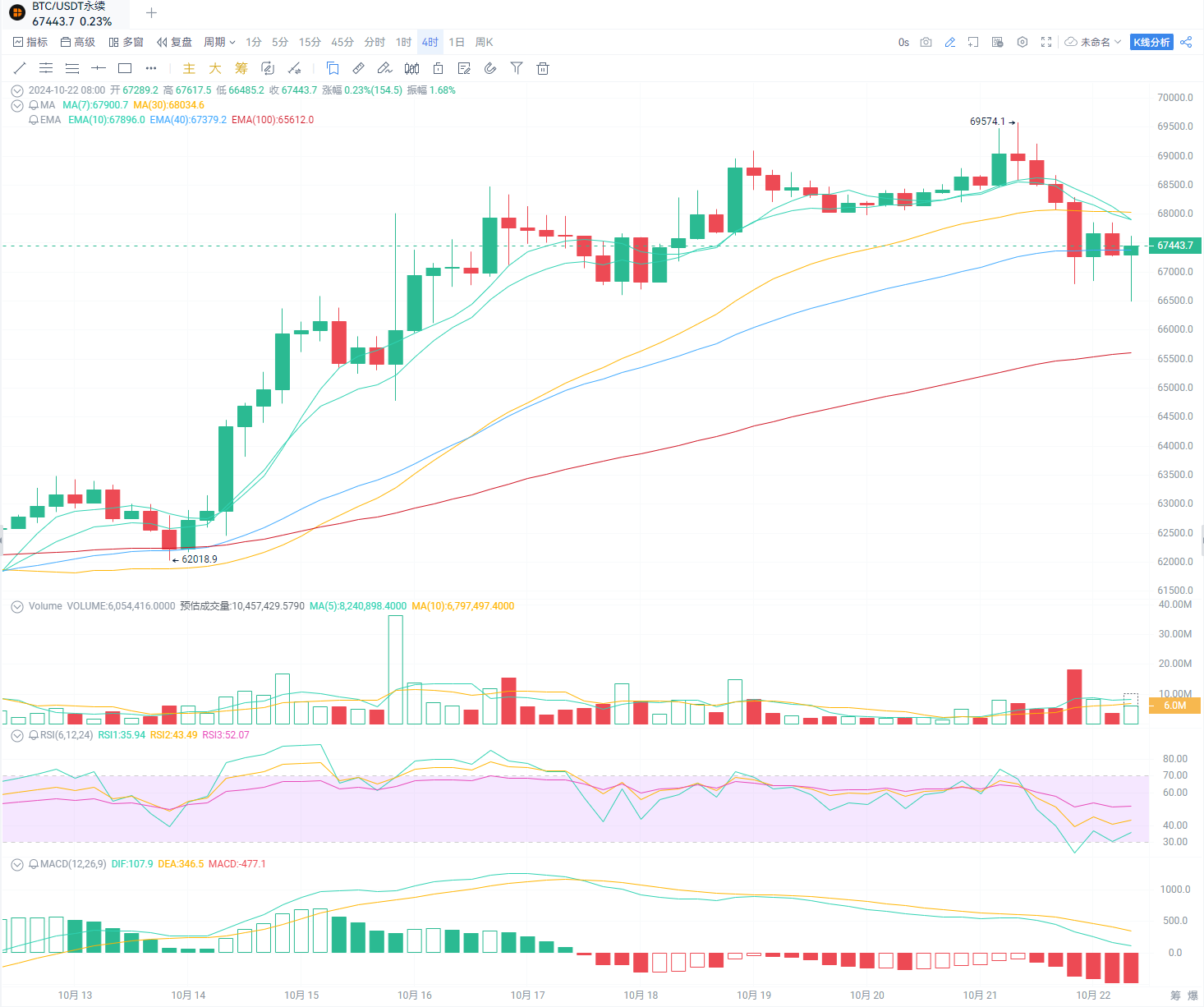Image resolution: width=1204 pixels, height=1007 pixels.
Task: Click the 0s countdown indicator
Action: pyautogui.click(x=903, y=42)
